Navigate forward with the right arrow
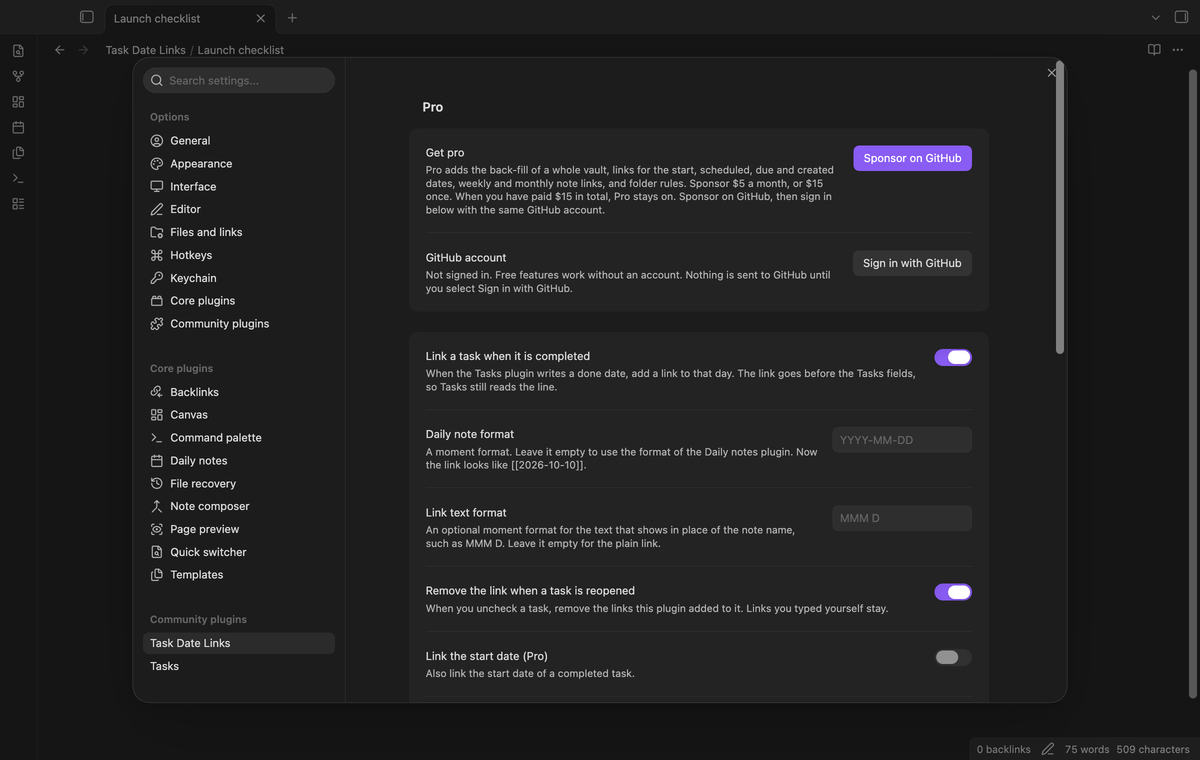The height and width of the screenshot is (760, 1200). [83, 50]
